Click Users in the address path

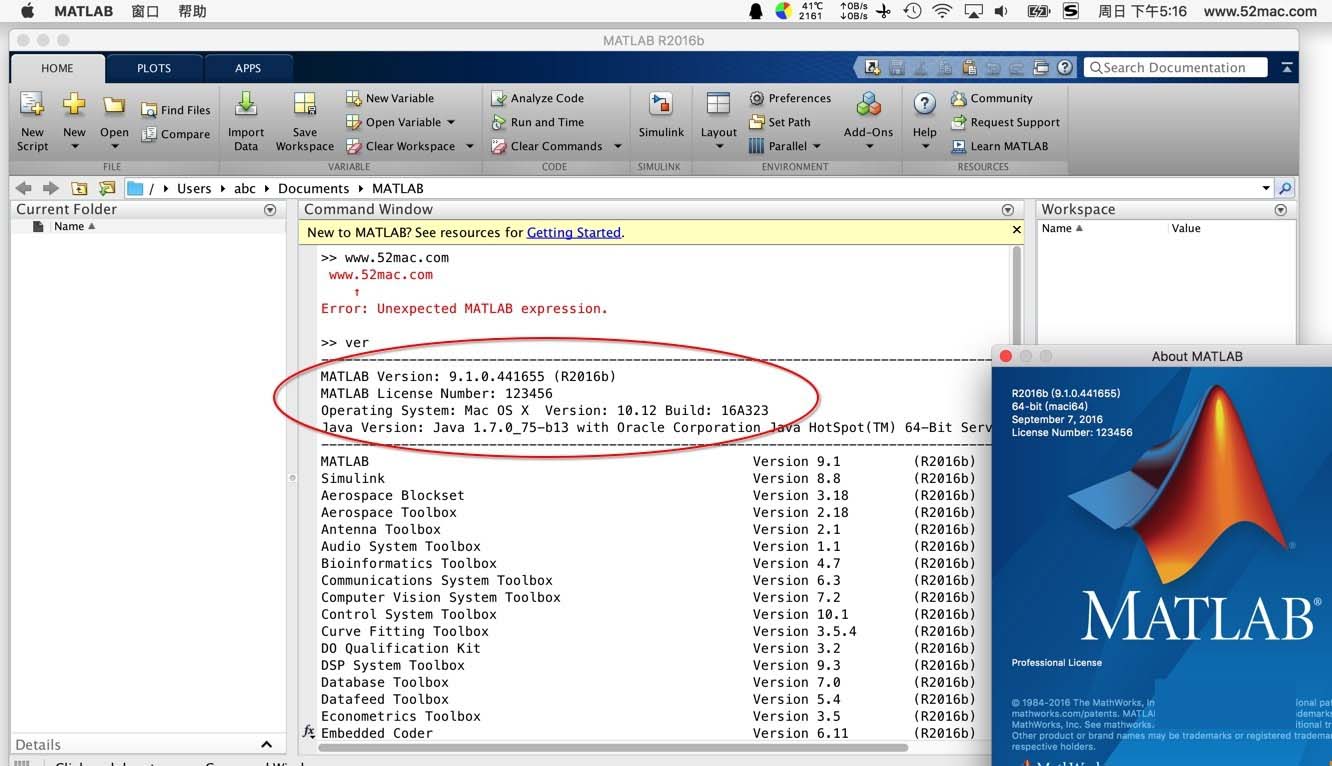(x=194, y=188)
